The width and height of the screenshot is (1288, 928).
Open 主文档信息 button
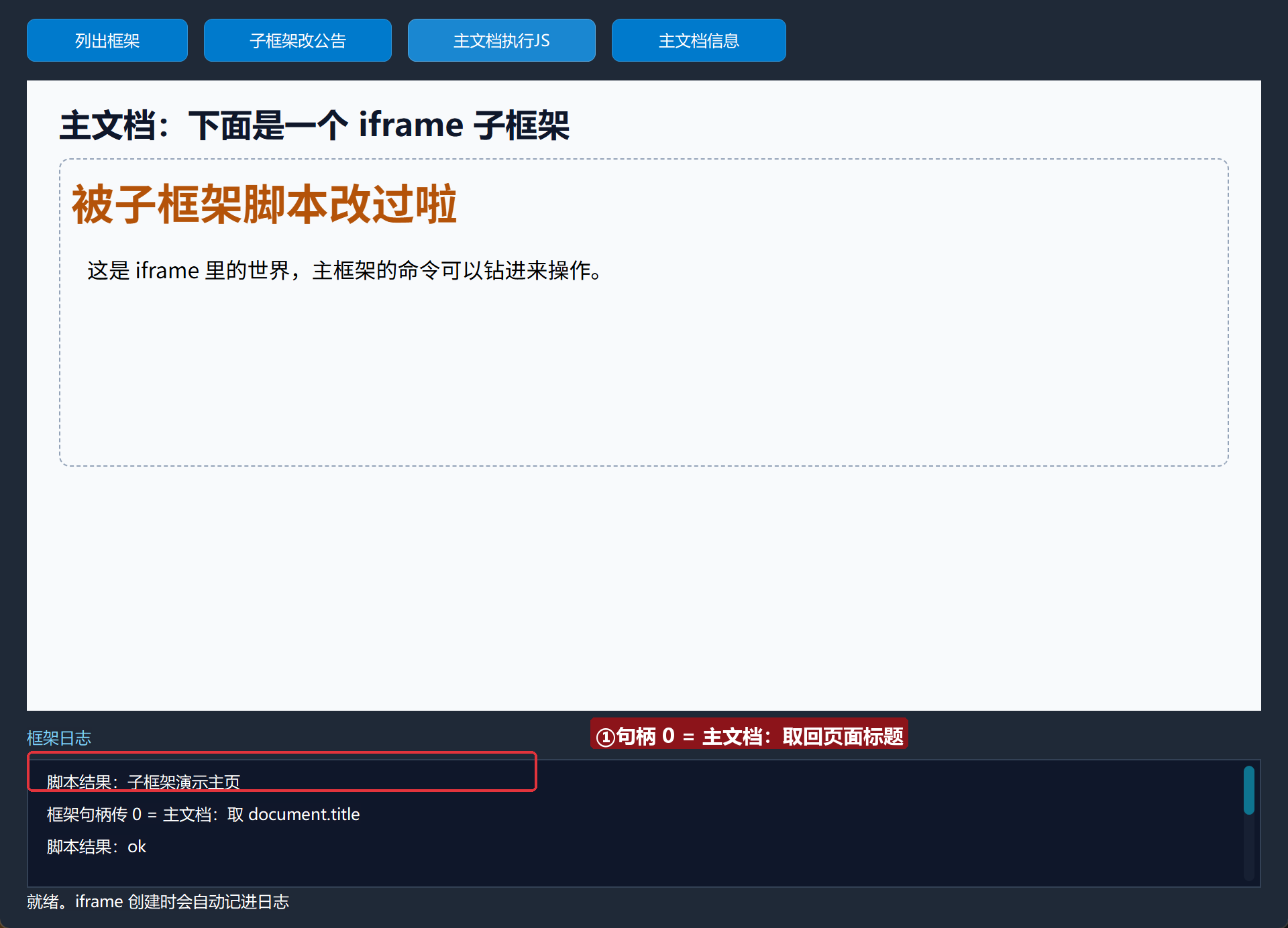699,40
